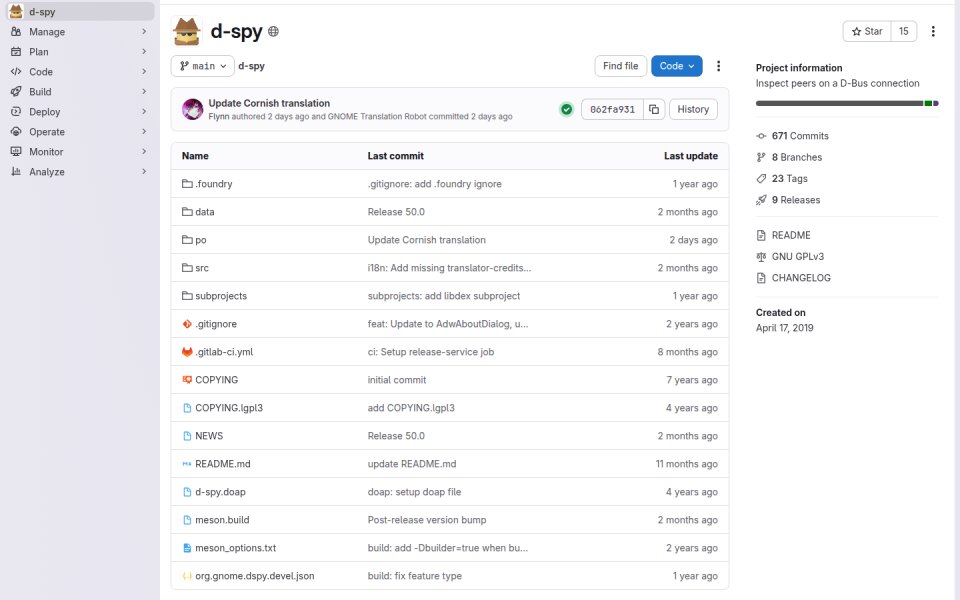Click the Analyze chart icon in sidebar
This screenshot has height=600, width=960.
[x=16, y=172]
